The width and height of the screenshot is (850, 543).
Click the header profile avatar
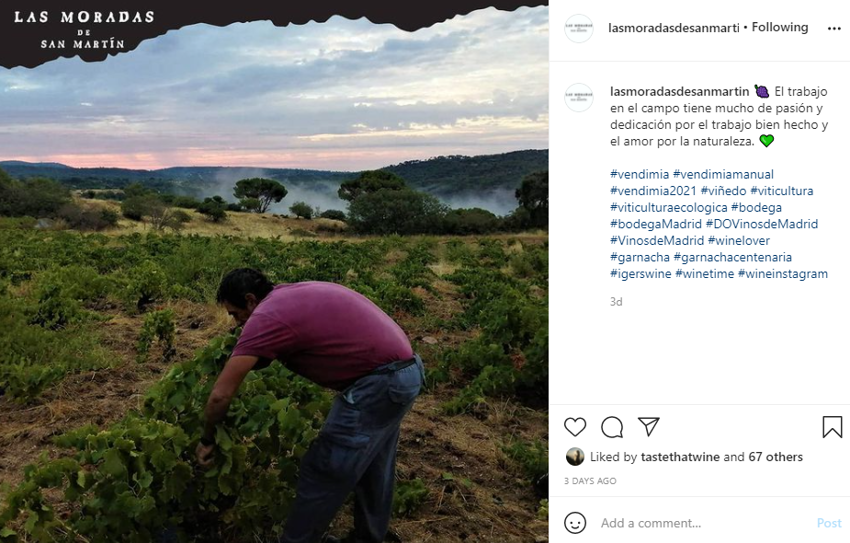pos(579,29)
